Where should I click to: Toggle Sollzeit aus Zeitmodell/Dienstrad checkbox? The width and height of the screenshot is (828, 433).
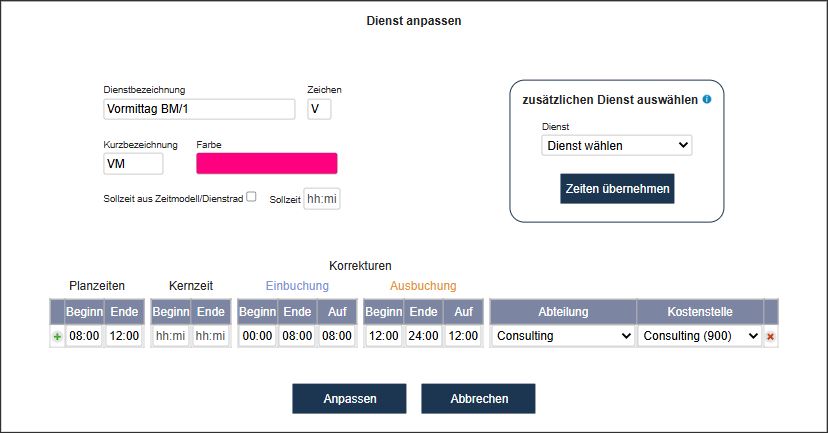coord(251,196)
